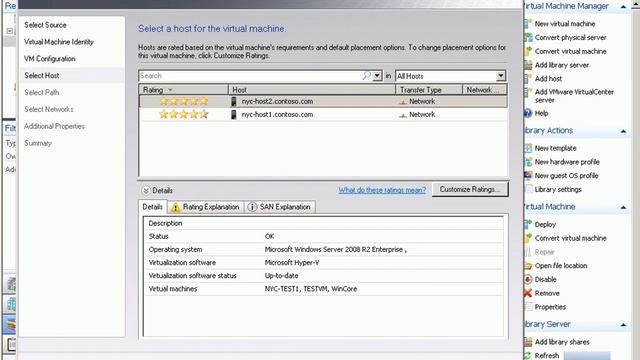Click the SAN Explanation info icon
640x360 pixels.
coord(252,207)
